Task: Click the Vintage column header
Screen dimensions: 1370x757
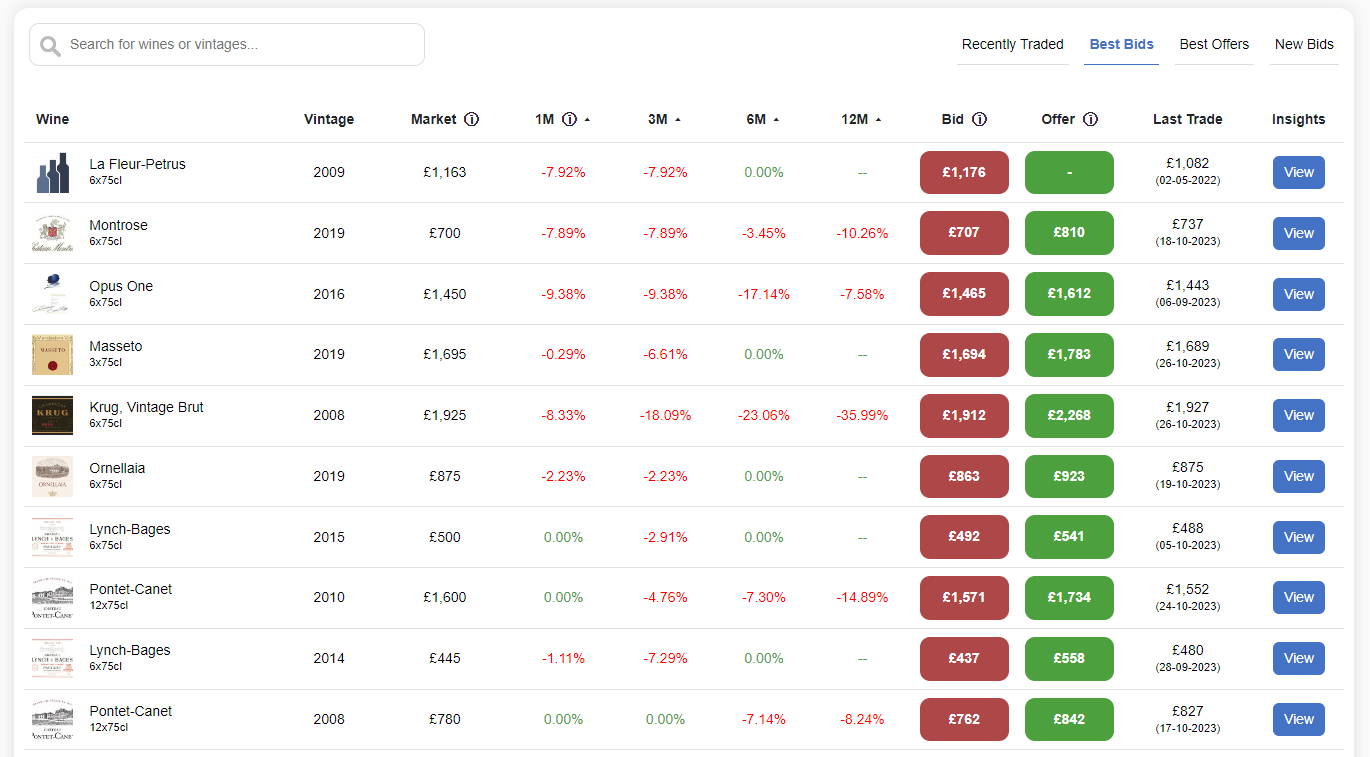Action: (x=329, y=119)
